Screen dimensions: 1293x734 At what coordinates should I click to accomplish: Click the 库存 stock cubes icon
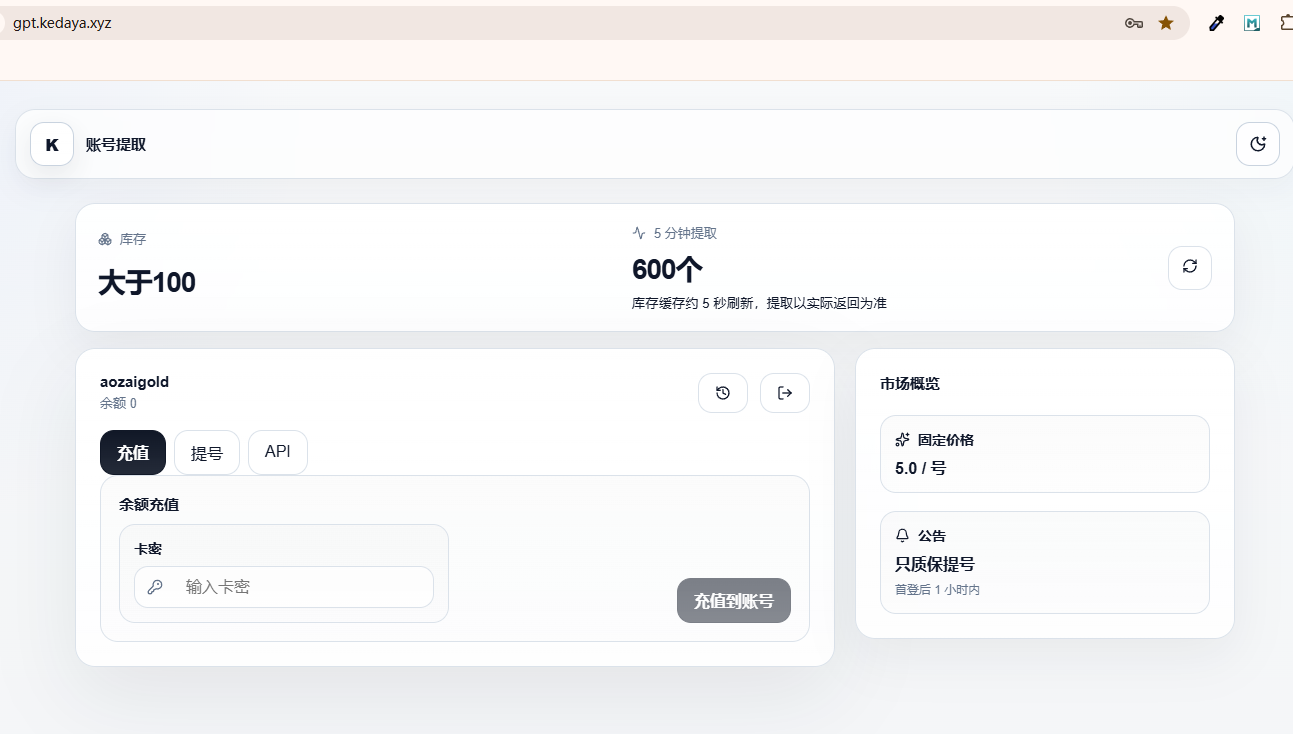tap(105, 239)
